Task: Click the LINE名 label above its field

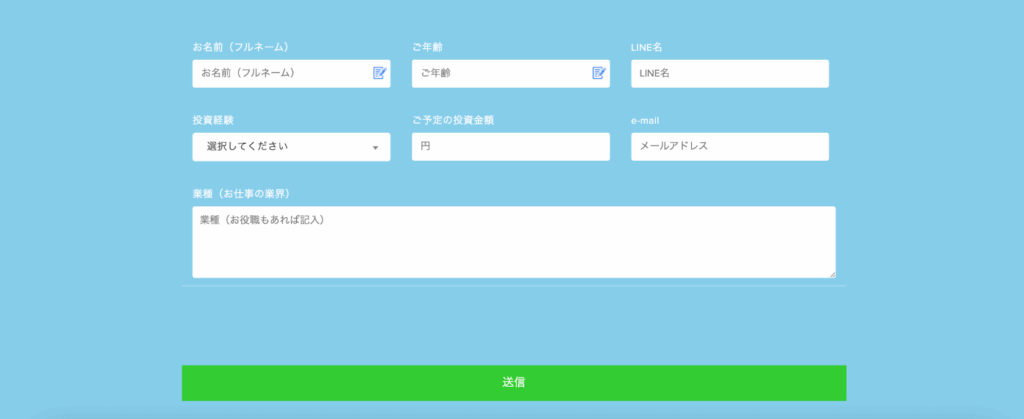Action: [x=647, y=47]
